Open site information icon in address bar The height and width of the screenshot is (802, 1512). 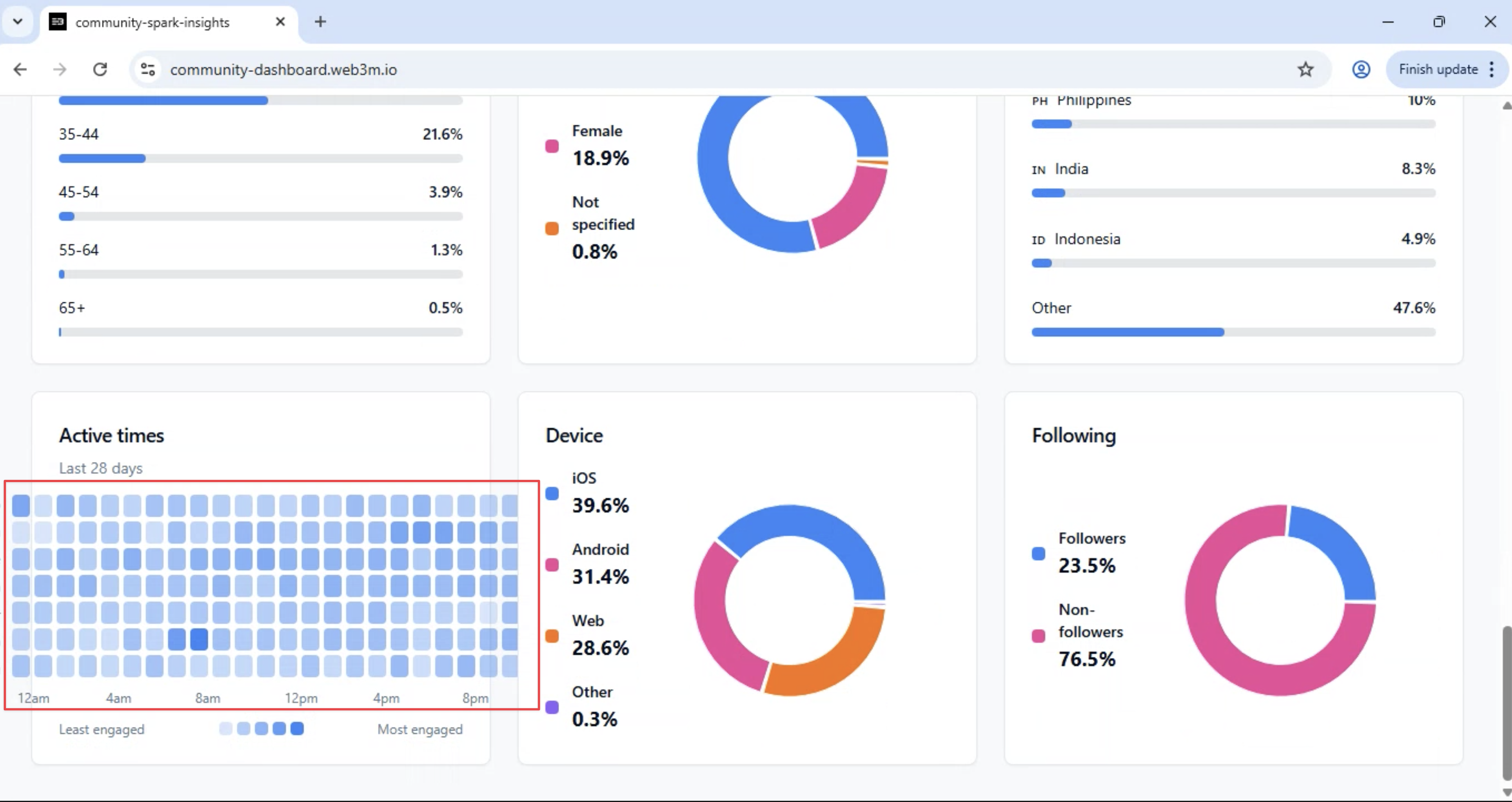[x=147, y=69]
